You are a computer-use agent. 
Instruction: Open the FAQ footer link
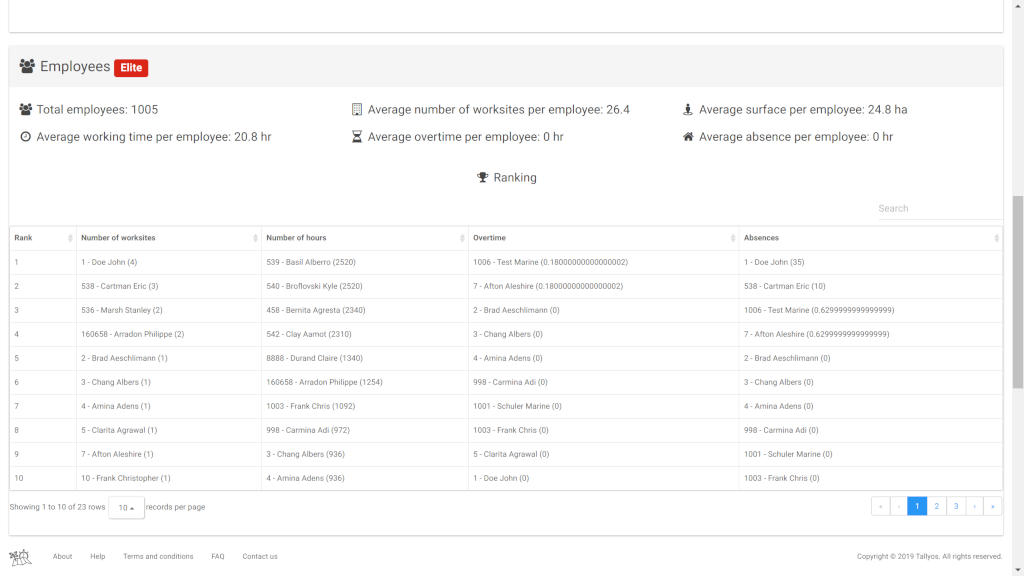point(218,556)
